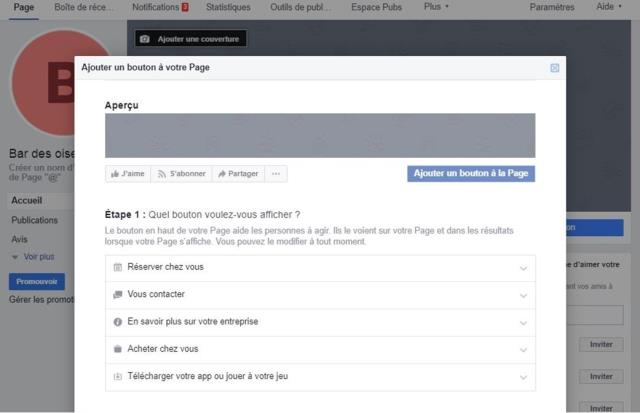Expand Voir plus in left sidebar
640x413 pixels.
click(33, 257)
